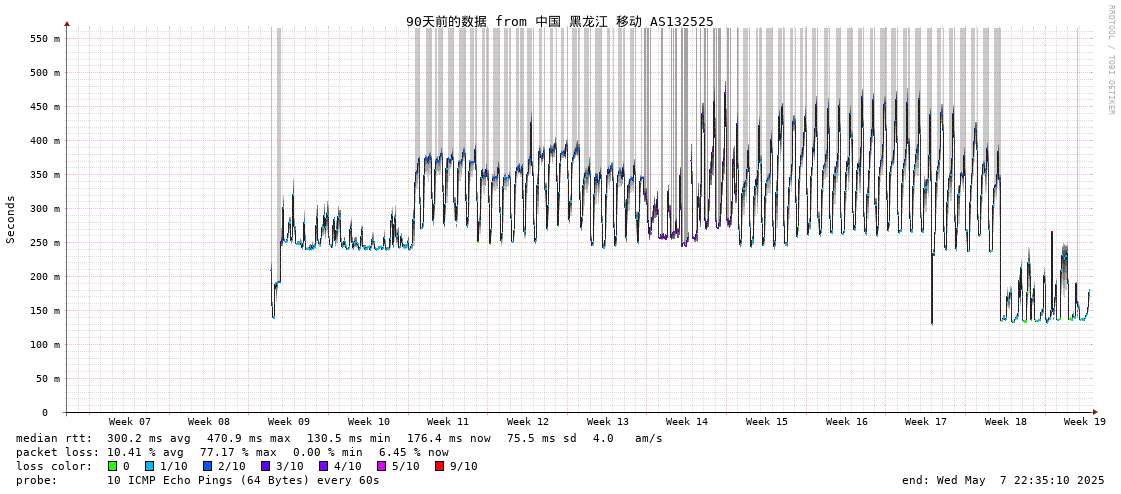Screen dimensions: 1121x494
Task: Click the 'Week 12' x-axis label
Action: point(528,422)
